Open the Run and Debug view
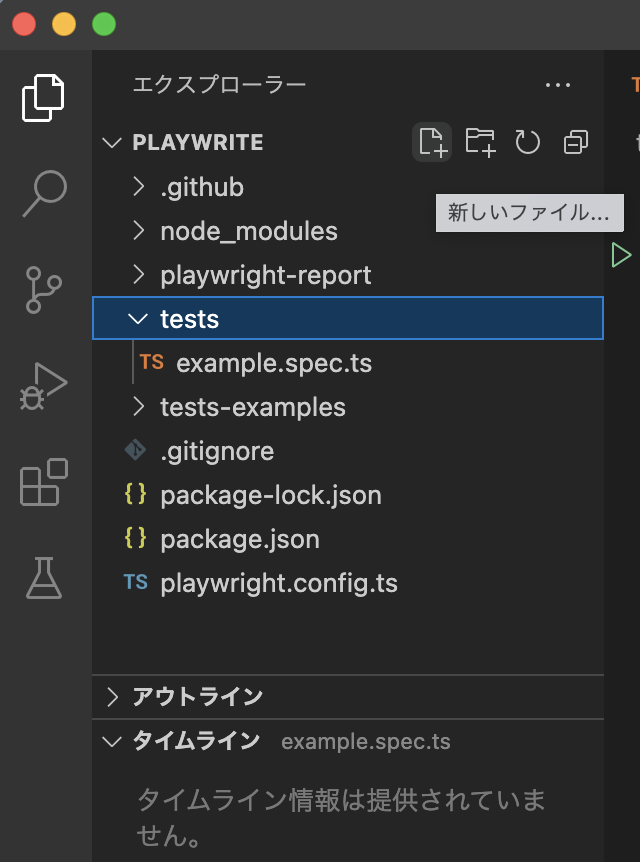 coord(43,386)
